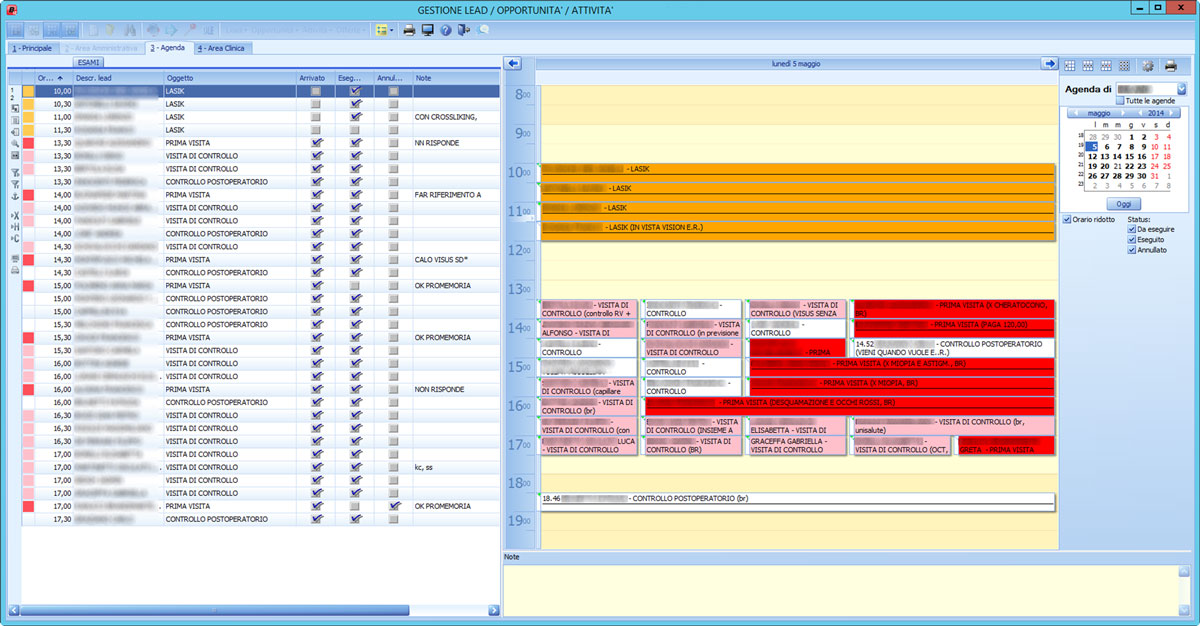Enable the Tutte le agende checkbox

tap(1120, 101)
